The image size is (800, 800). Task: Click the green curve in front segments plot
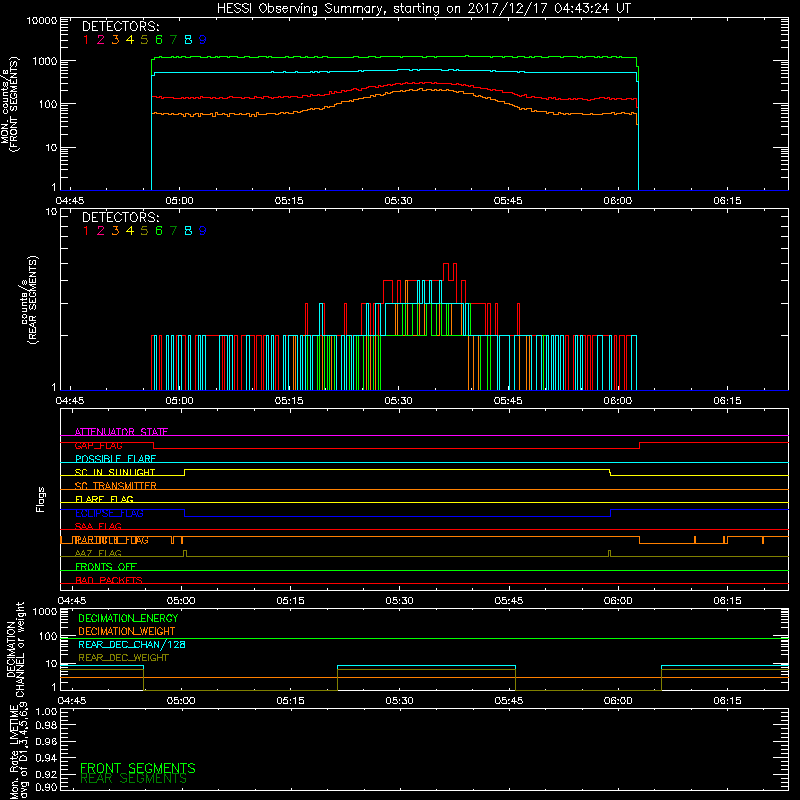pyautogui.click(x=395, y=57)
